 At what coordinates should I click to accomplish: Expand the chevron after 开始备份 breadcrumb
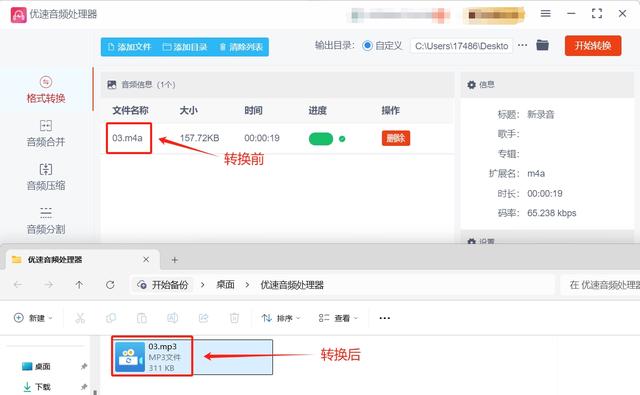(202, 285)
